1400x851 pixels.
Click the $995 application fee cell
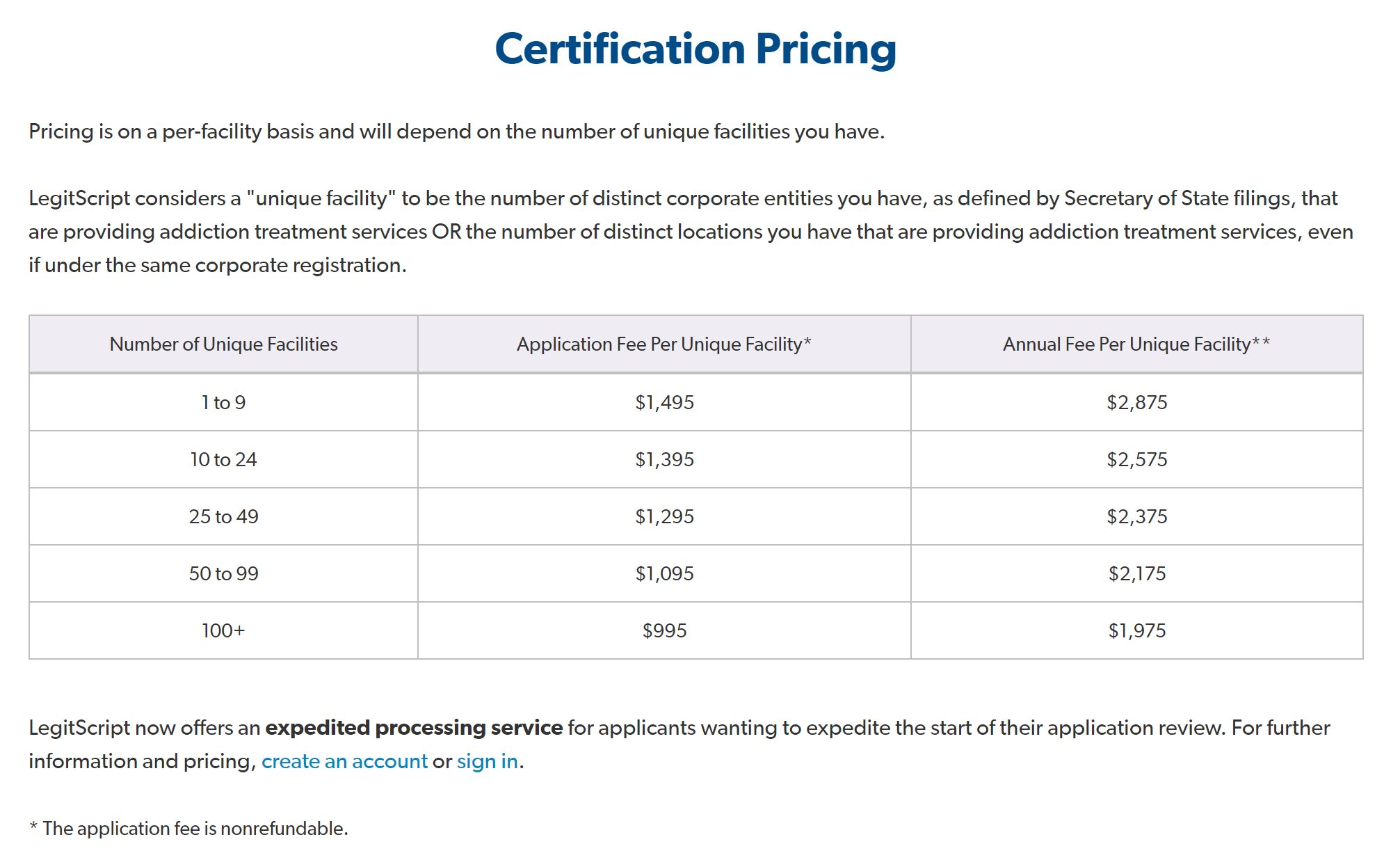664,630
